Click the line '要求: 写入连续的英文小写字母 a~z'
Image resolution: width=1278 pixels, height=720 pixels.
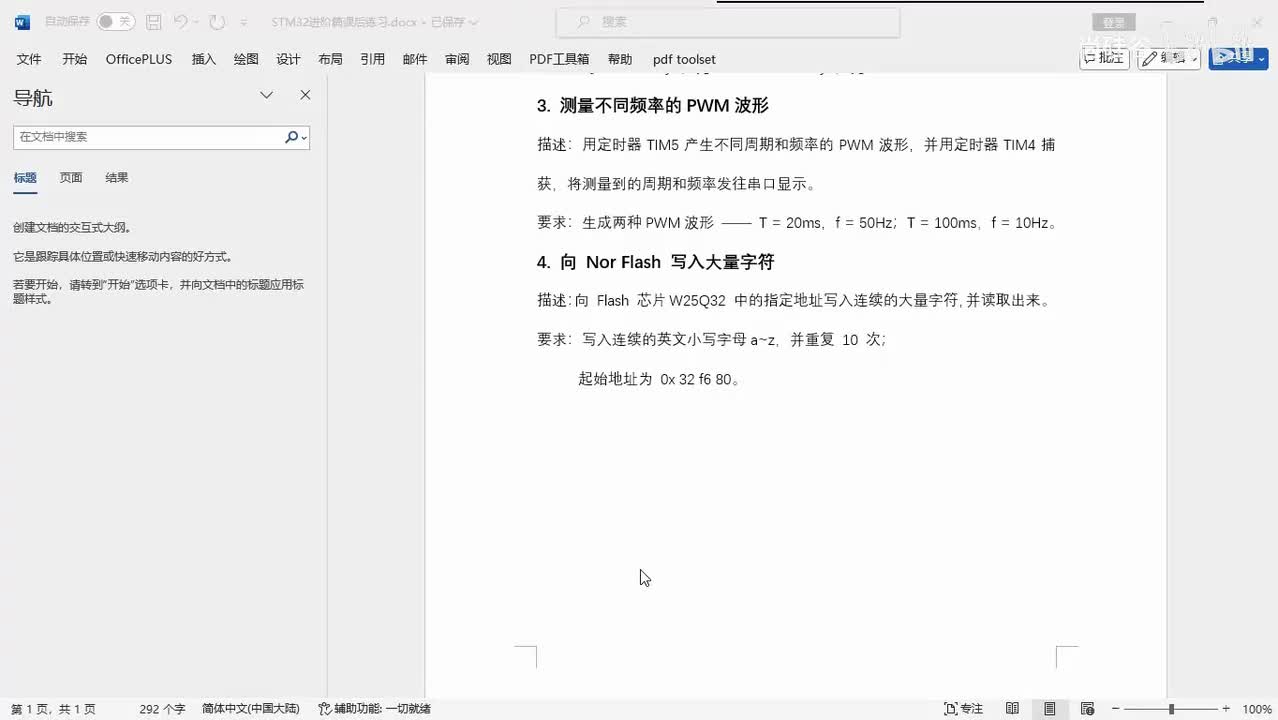(711, 340)
